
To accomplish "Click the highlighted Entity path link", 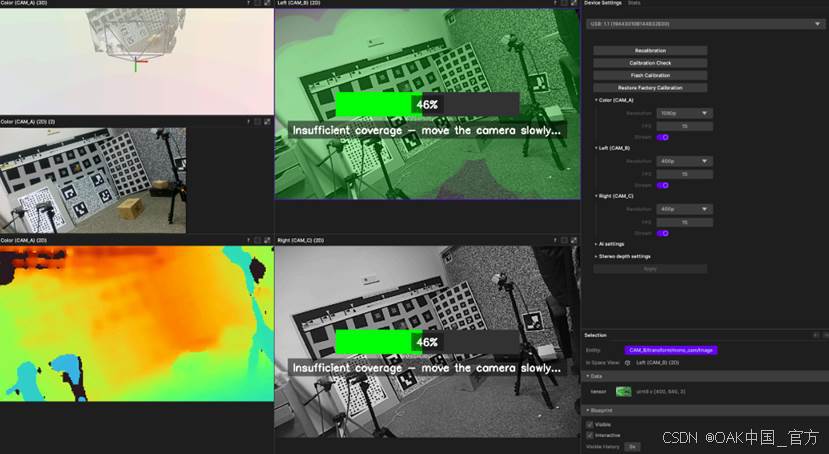I will (x=671, y=350).
